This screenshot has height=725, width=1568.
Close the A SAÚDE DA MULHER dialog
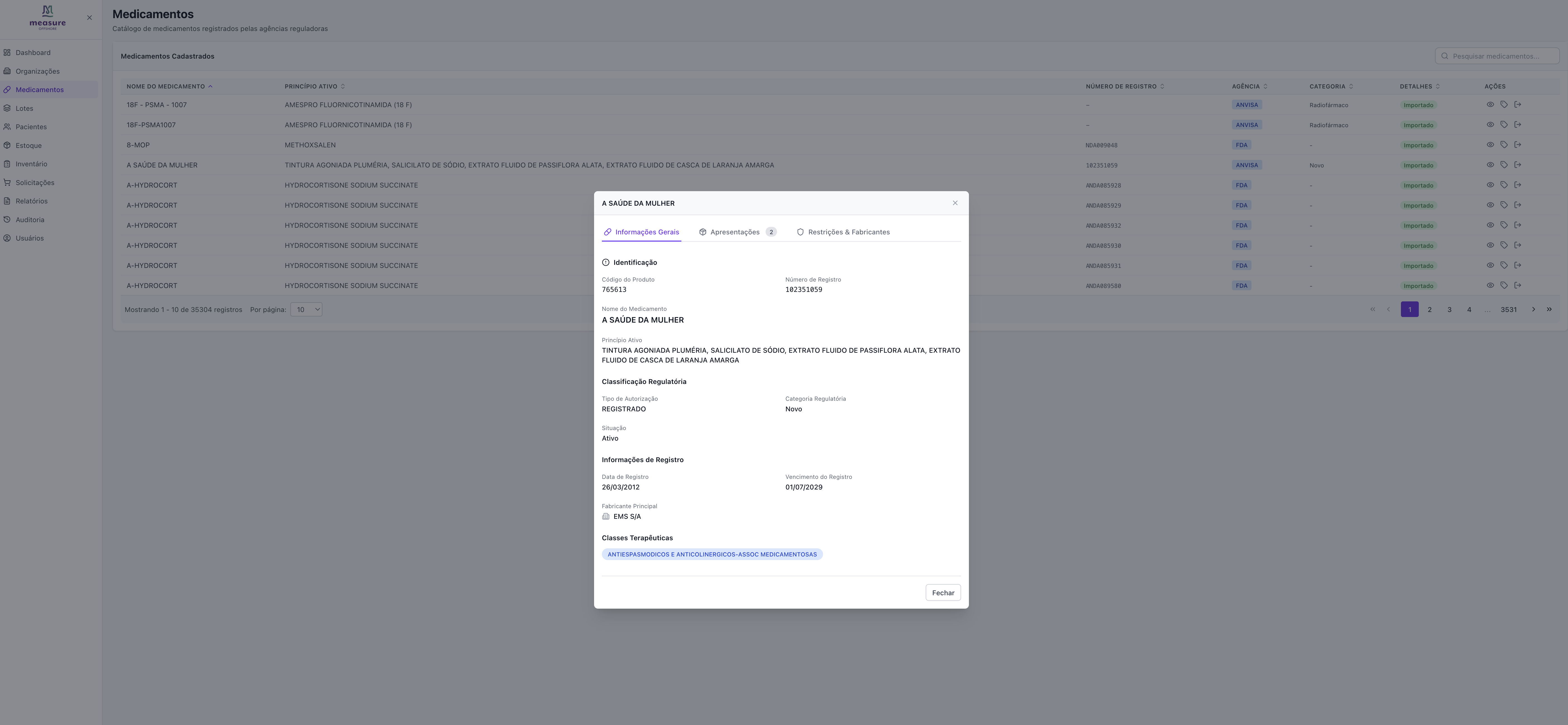coord(954,203)
